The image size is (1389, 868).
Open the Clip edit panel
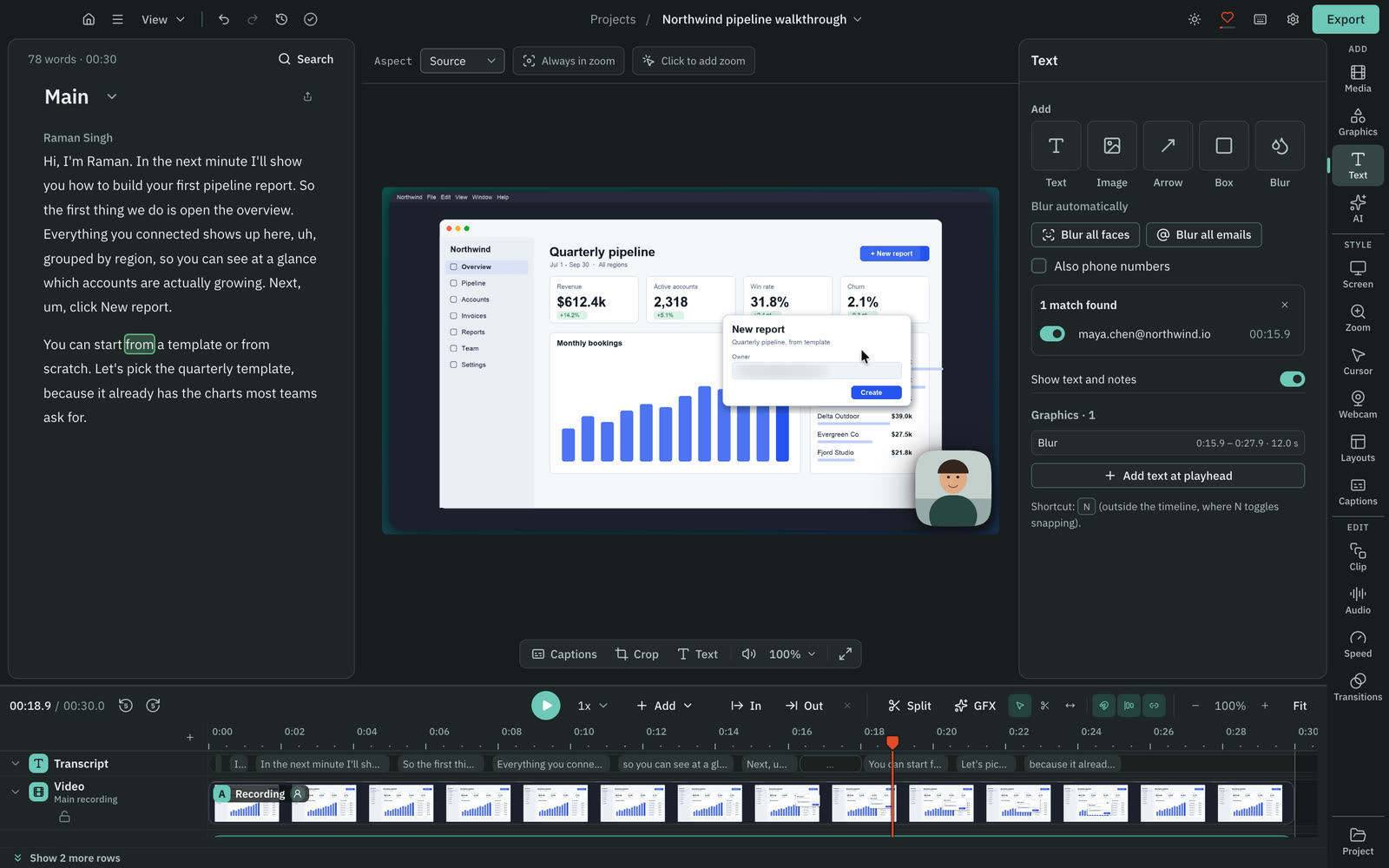click(1358, 556)
